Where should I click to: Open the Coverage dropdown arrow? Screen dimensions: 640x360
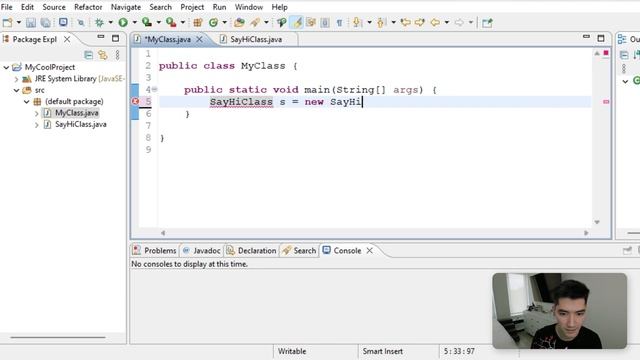[x=158, y=22]
